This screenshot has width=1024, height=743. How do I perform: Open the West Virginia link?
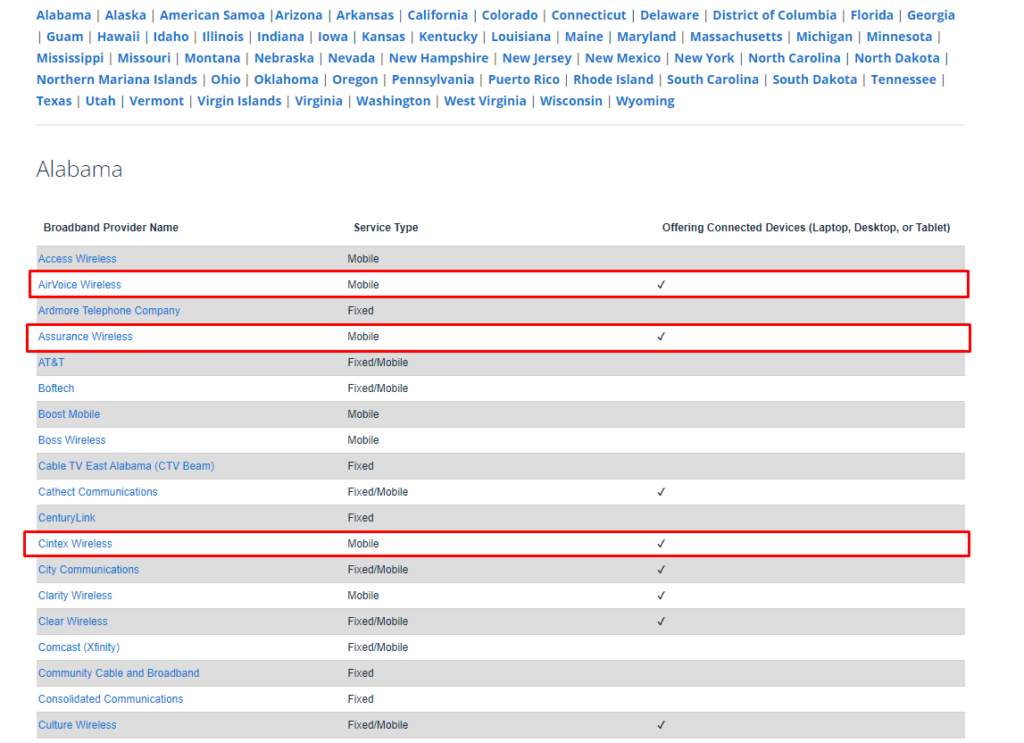[485, 101]
